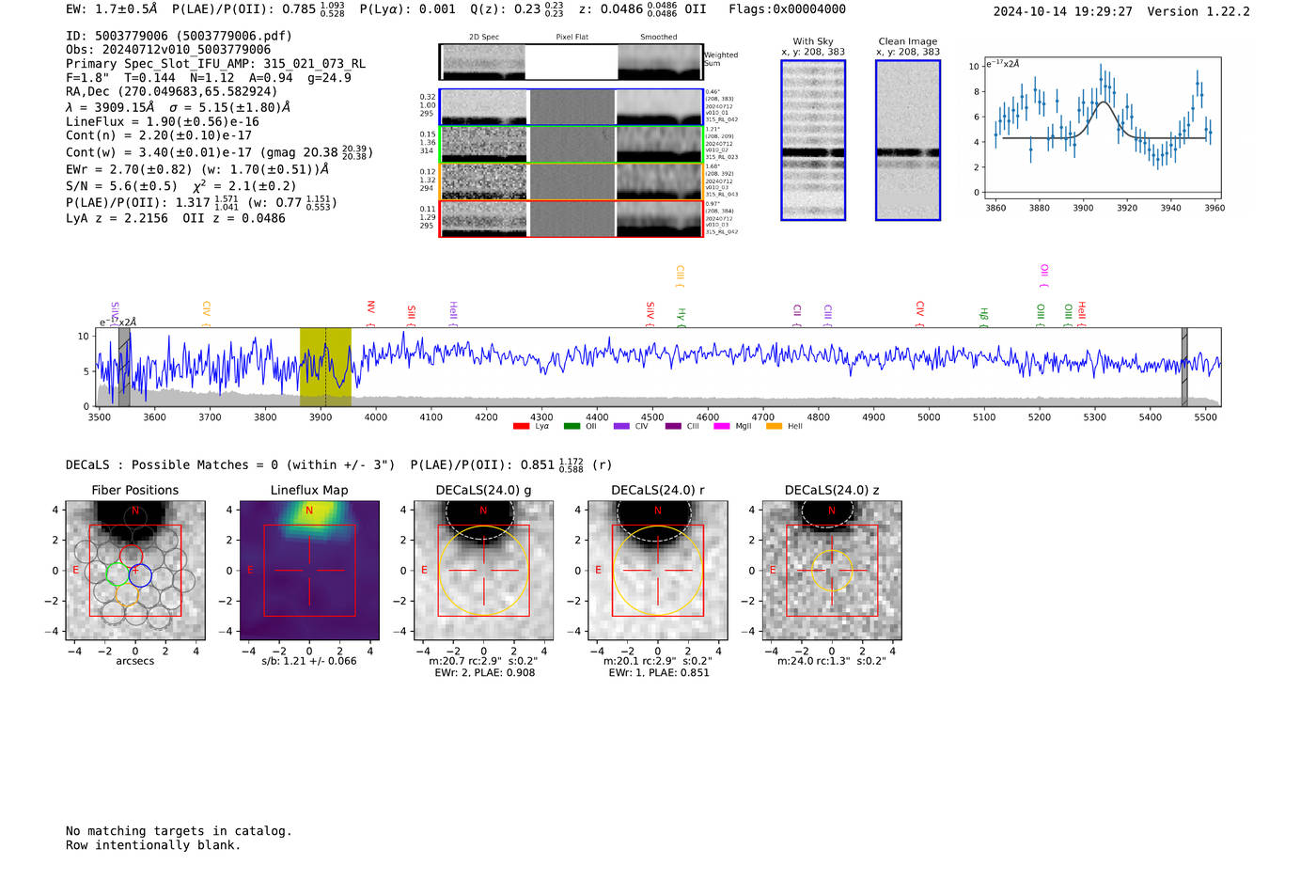The height and width of the screenshot is (896, 1316).
Task: Click the LineFlux = 1.90(±0.56)e-16 value
Action: tap(163, 121)
